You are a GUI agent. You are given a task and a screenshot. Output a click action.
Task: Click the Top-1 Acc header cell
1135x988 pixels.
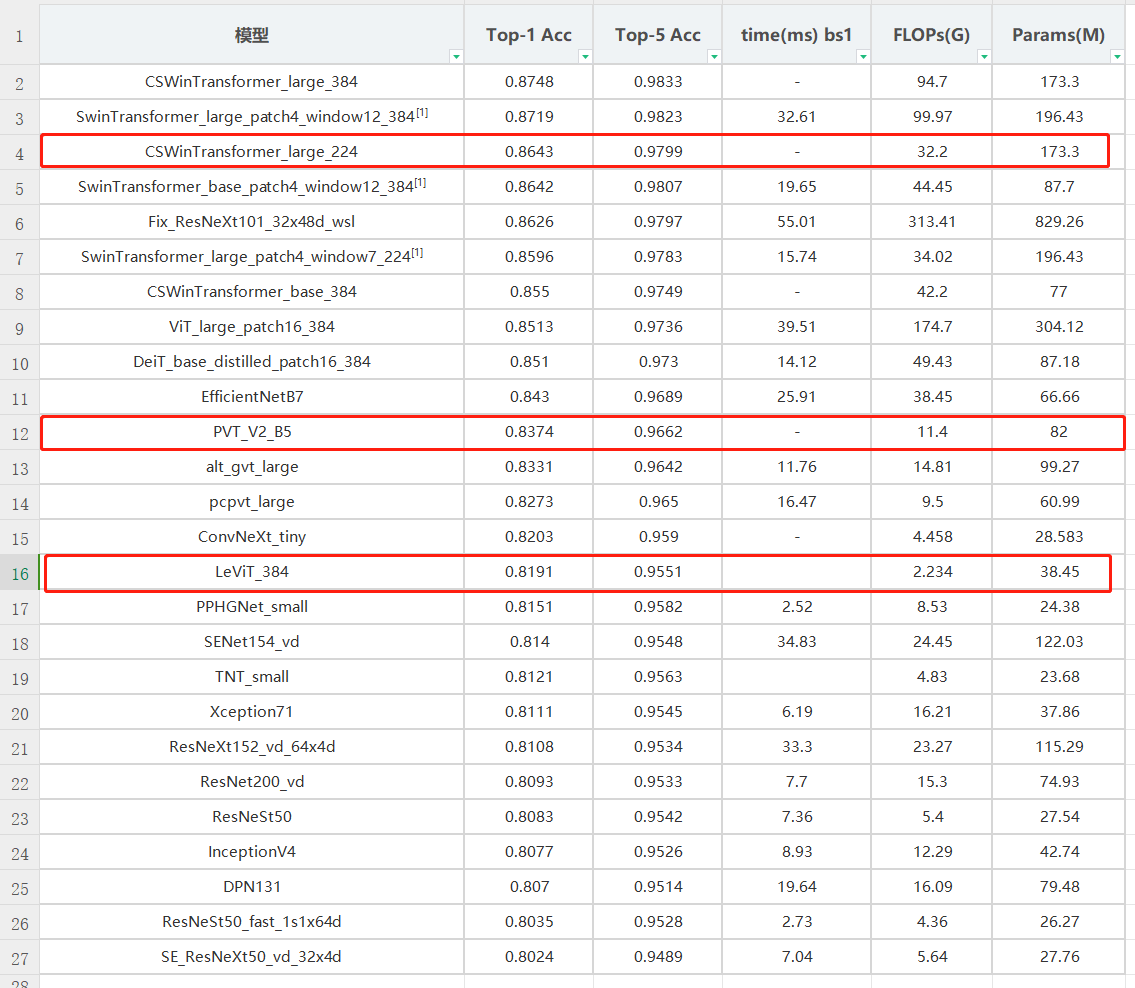click(x=528, y=35)
